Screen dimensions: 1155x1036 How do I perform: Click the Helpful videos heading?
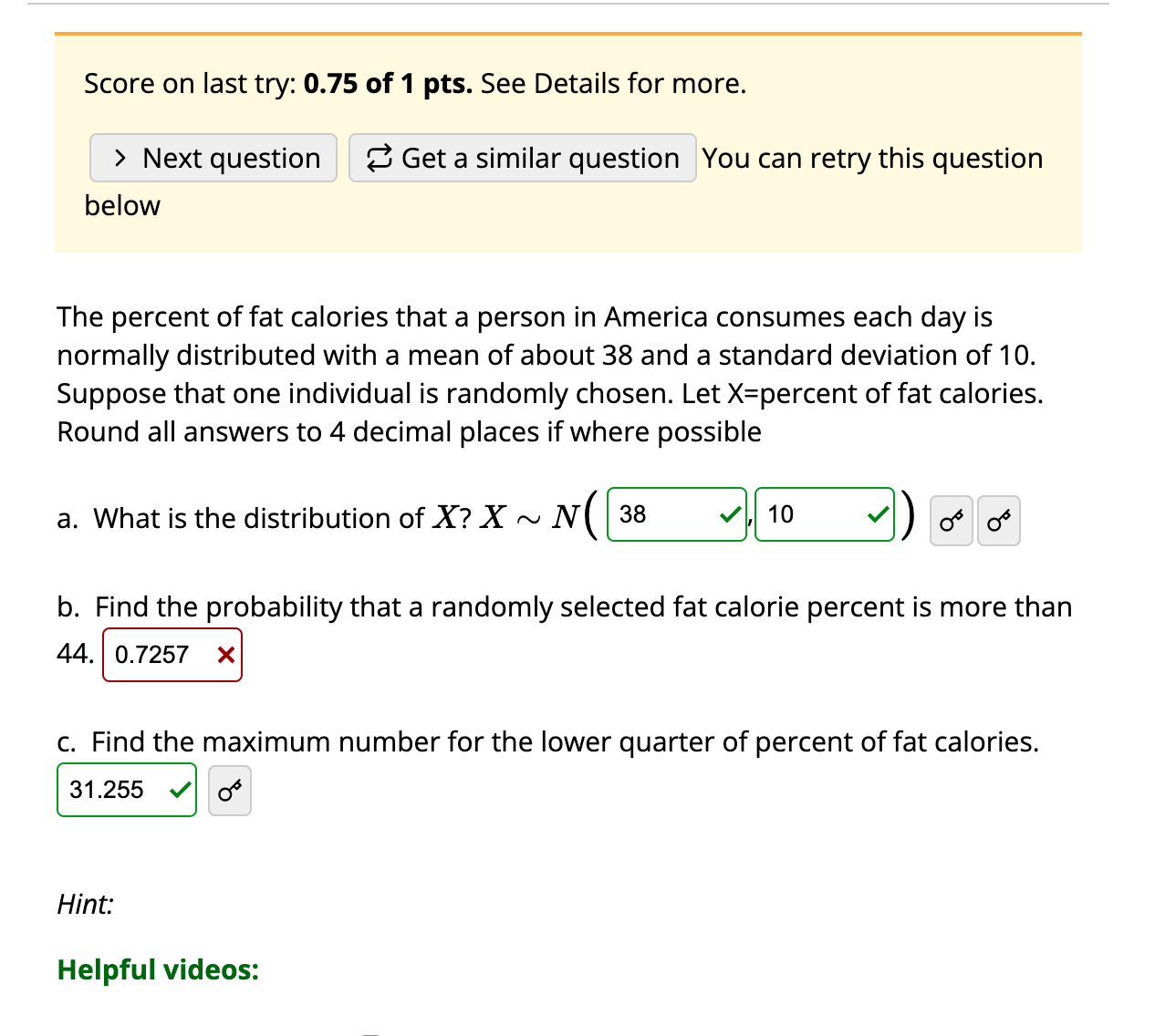pyautogui.click(x=157, y=969)
